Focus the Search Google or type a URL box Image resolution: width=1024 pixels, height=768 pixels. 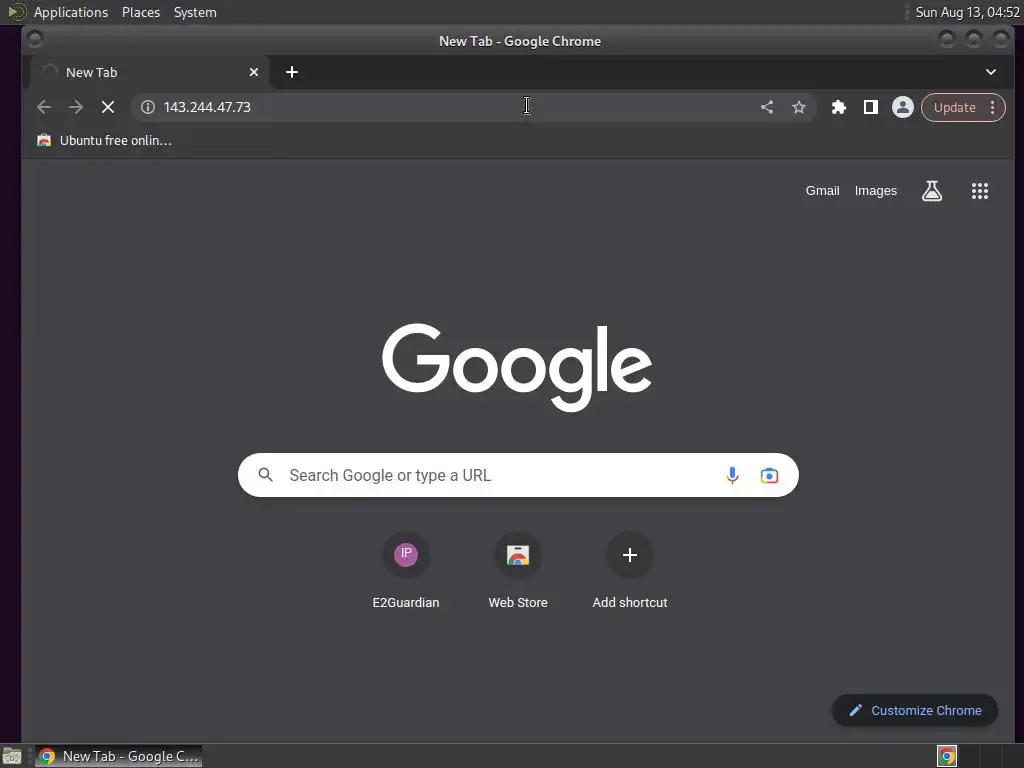(x=518, y=475)
